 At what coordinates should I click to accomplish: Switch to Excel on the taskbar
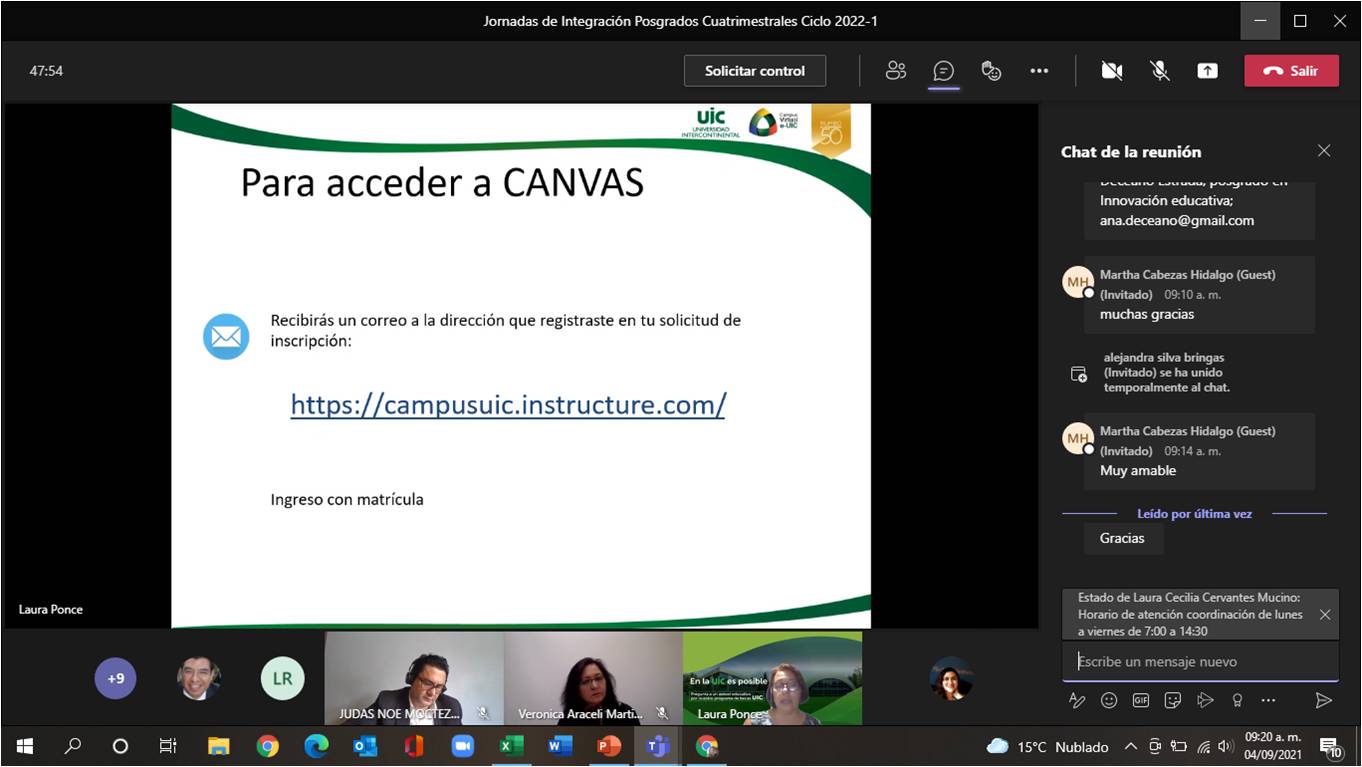[x=511, y=746]
